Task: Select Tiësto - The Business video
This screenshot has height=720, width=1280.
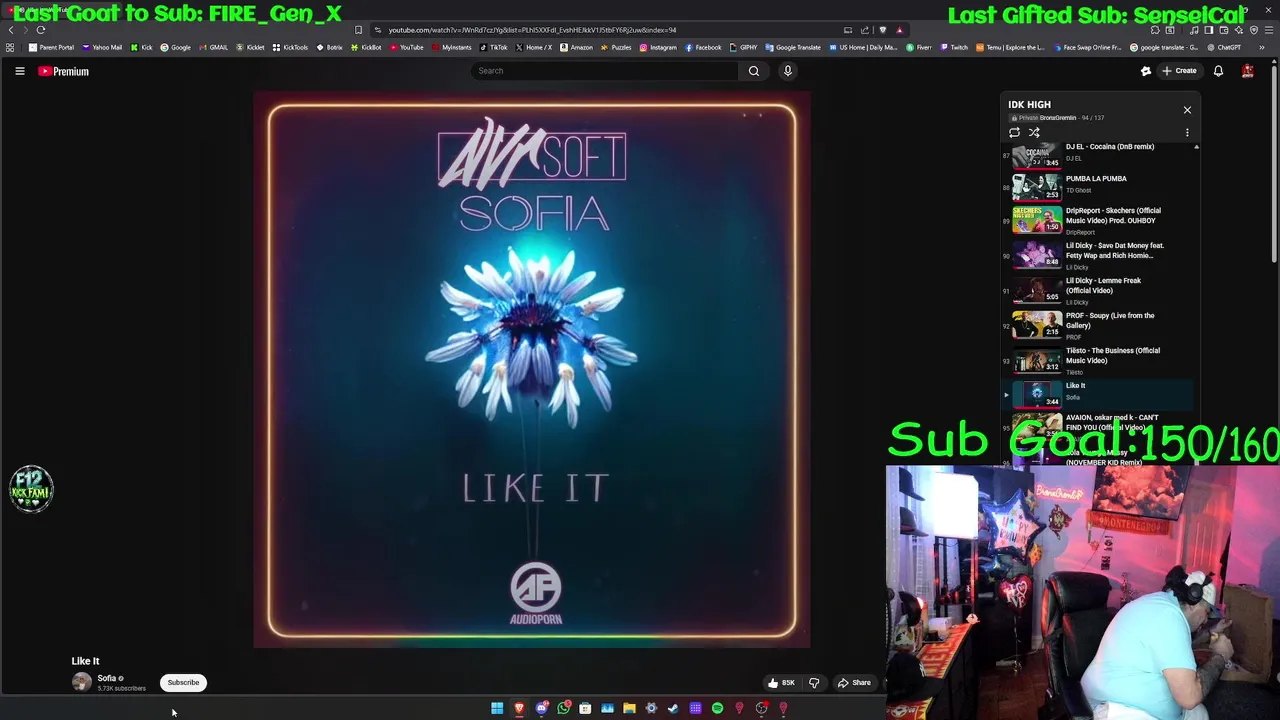Action: (1100, 360)
